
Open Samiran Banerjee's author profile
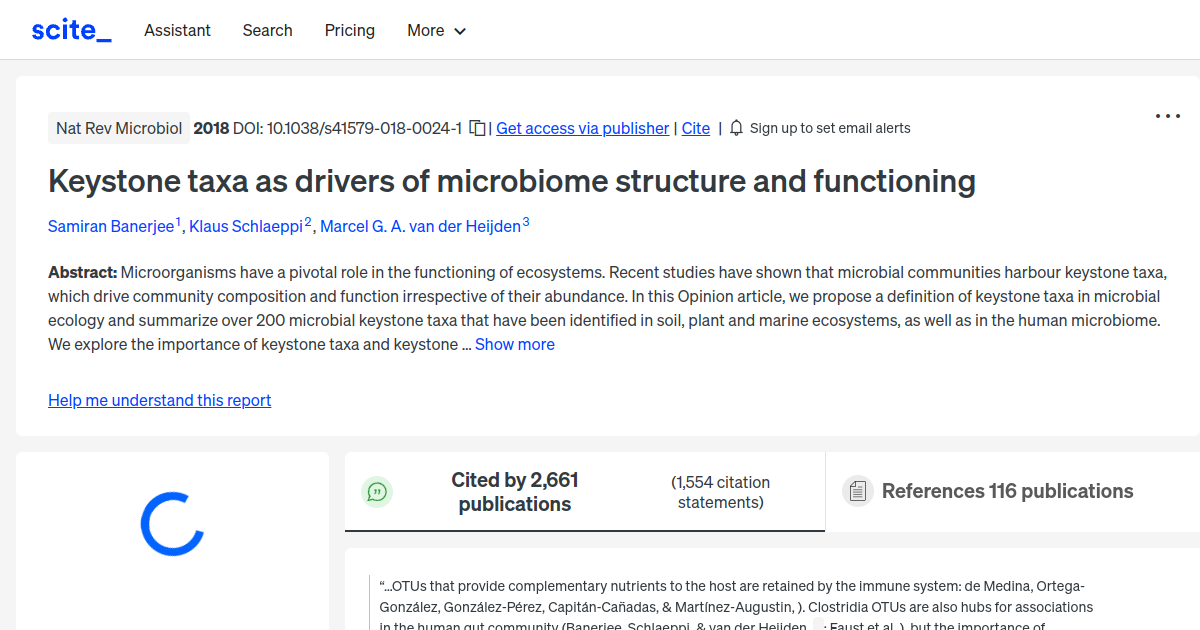[x=110, y=226]
